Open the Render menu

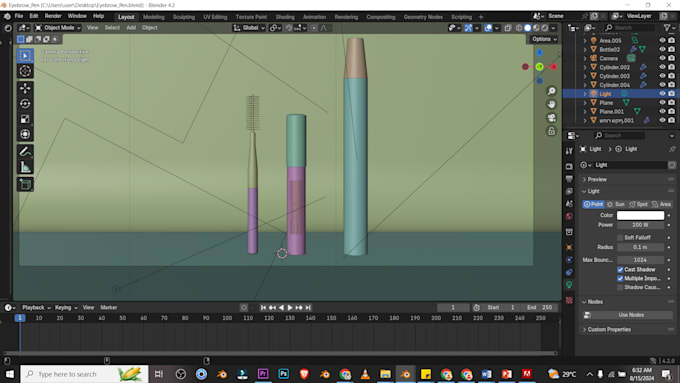(53, 16)
